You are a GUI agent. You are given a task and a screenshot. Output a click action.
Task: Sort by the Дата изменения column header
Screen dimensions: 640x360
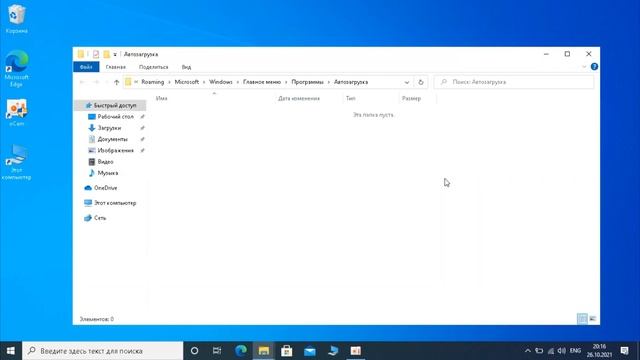click(x=299, y=98)
